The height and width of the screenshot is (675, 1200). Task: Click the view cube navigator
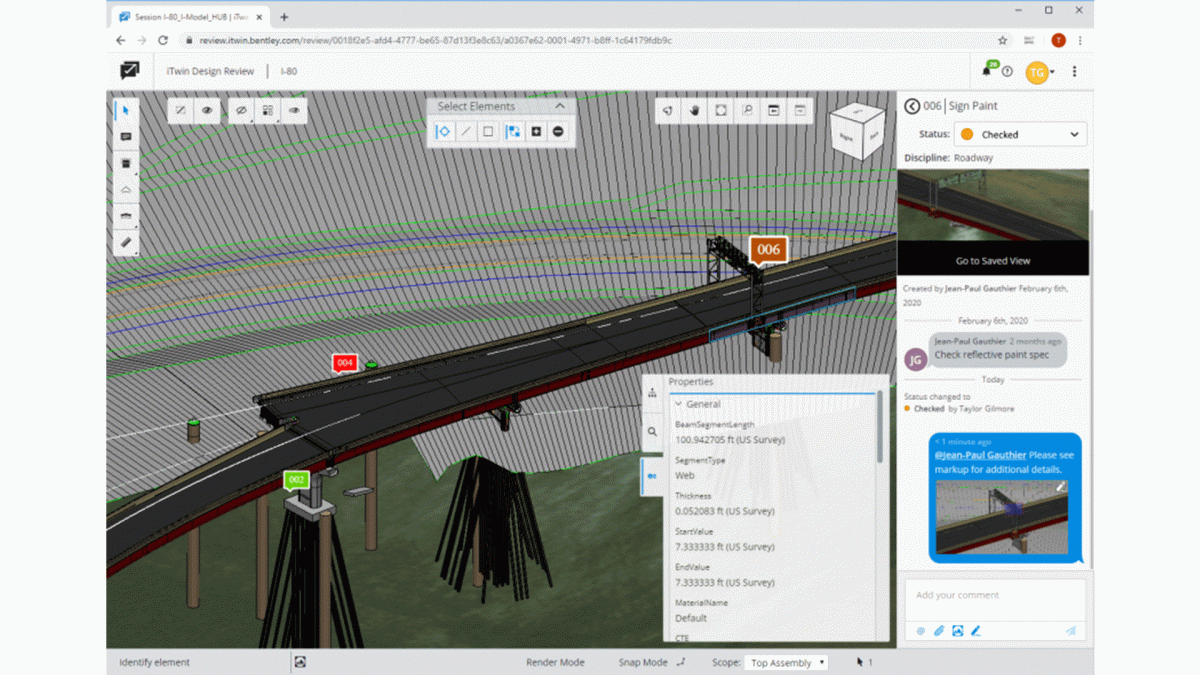859,131
